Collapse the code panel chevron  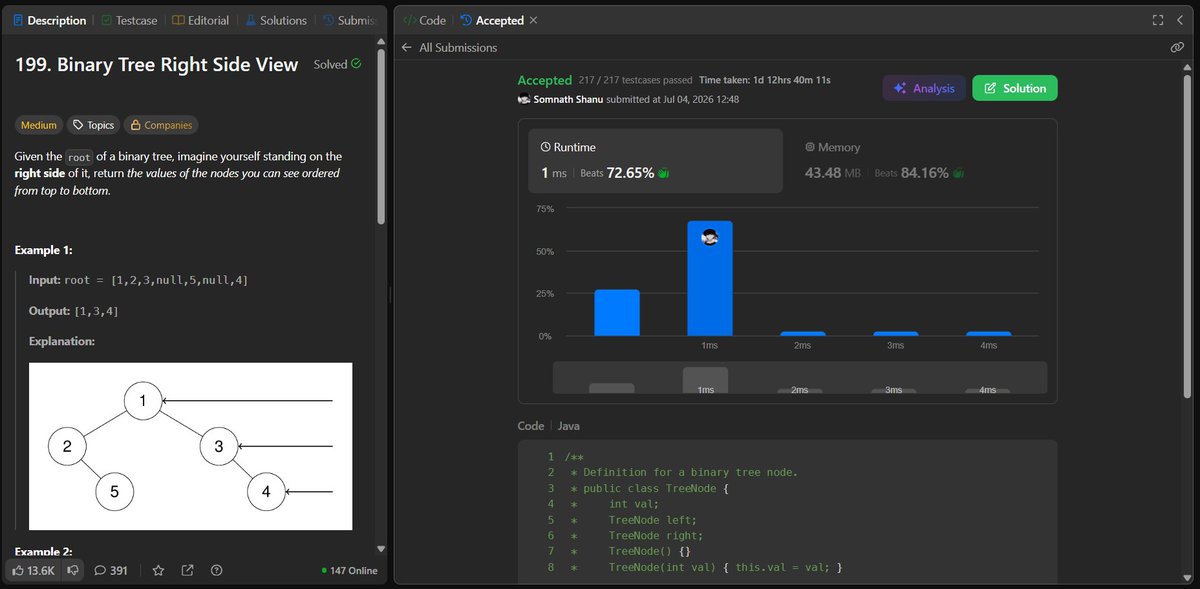[x=1180, y=20]
